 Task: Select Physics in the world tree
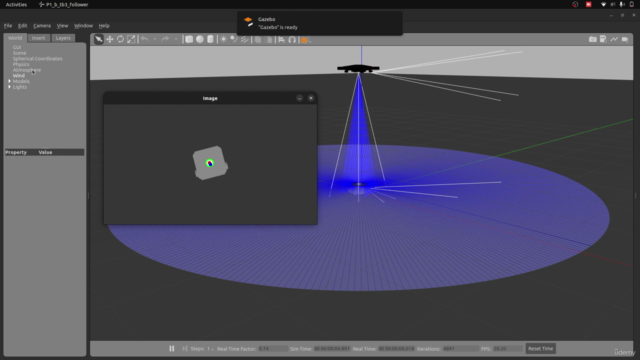(x=21, y=64)
